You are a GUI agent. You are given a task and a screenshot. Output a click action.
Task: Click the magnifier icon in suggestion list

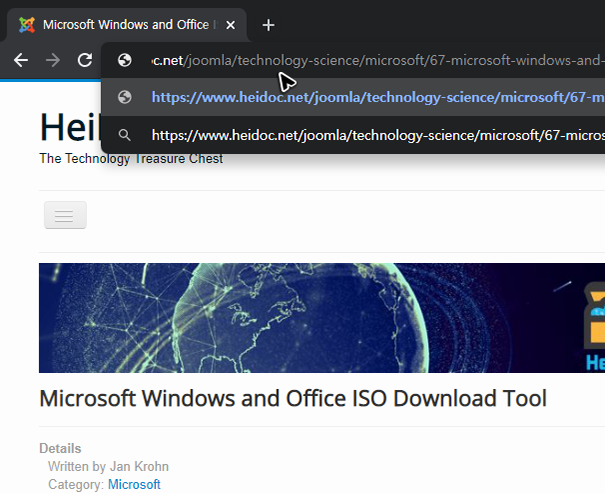point(124,135)
